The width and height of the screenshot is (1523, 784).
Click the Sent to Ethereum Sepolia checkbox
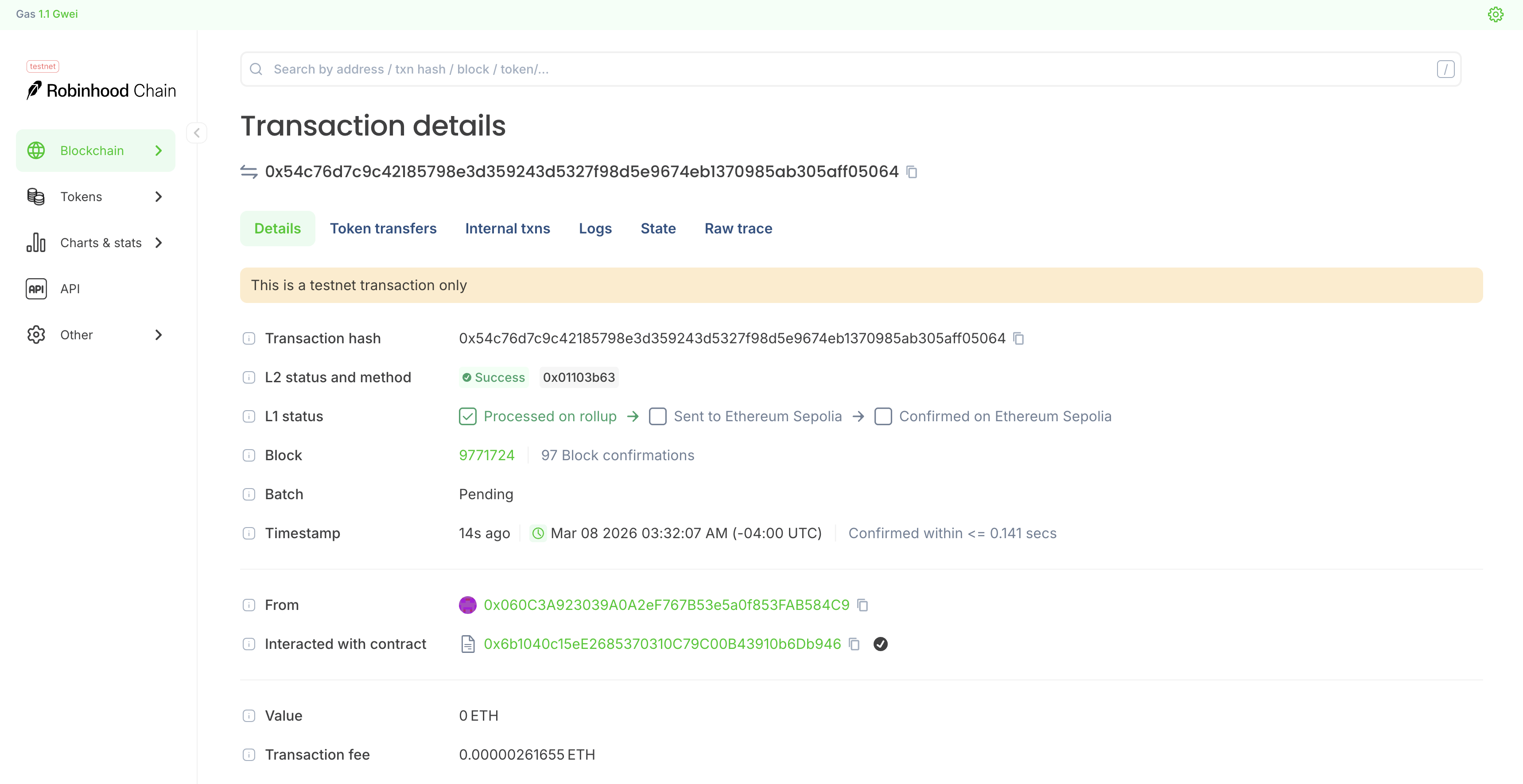[657, 416]
